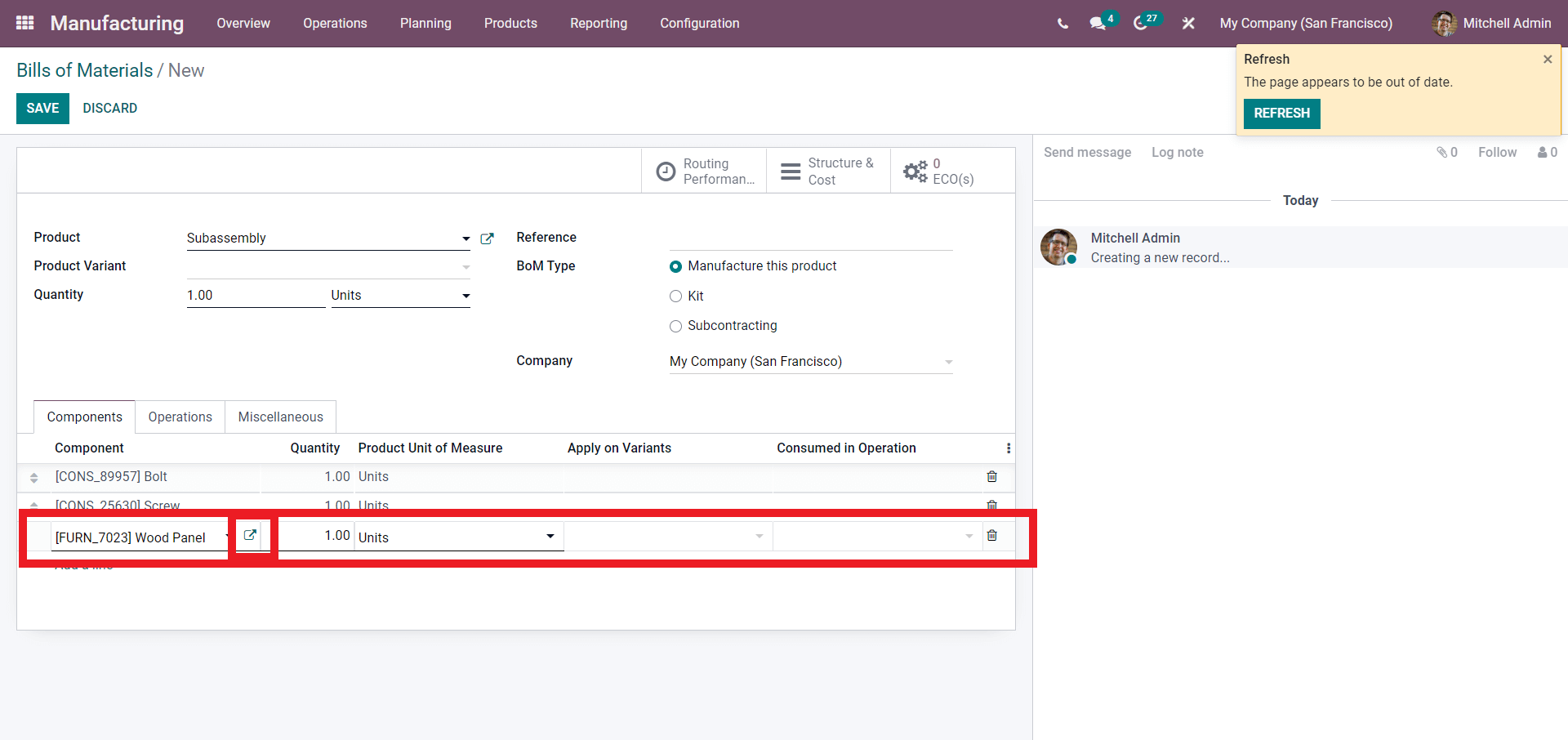Expand Apply on Variants dropdown in Wood Panel row

pyautogui.click(x=759, y=536)
